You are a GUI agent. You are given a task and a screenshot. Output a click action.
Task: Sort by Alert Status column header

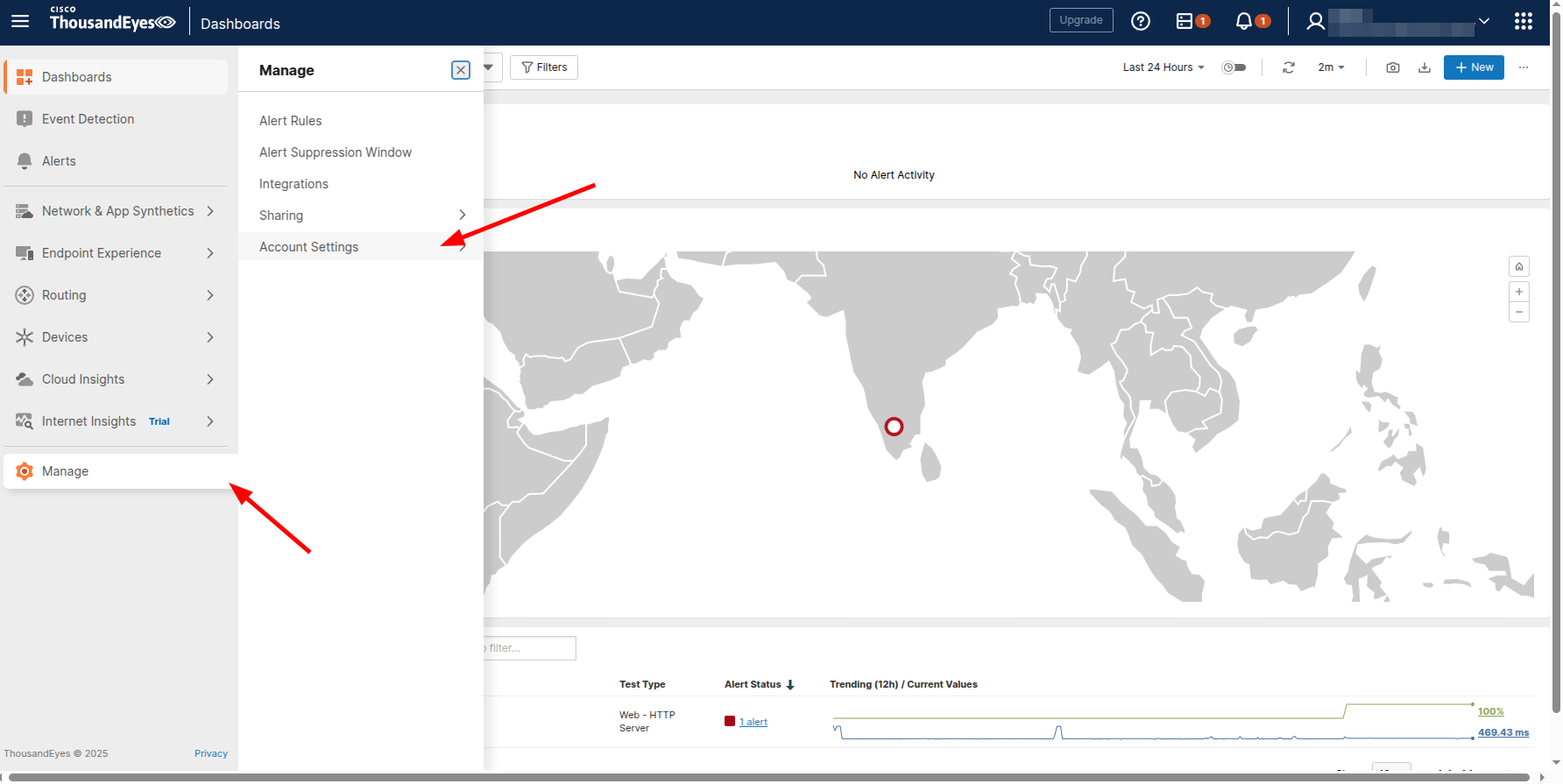coord(759,684)
